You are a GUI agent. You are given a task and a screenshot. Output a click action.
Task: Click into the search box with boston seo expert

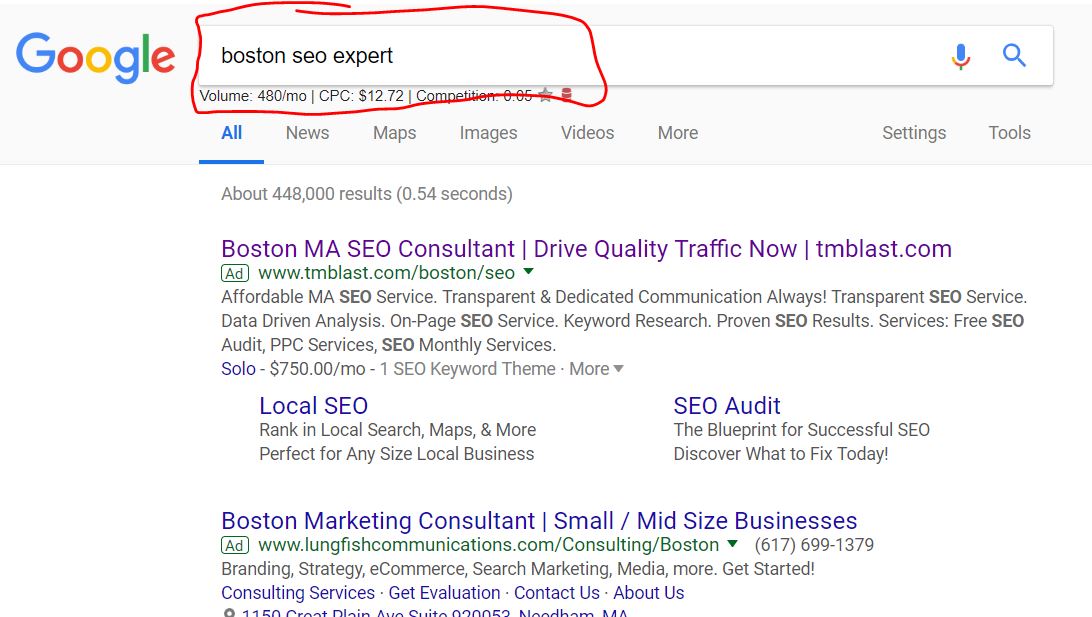571,56
